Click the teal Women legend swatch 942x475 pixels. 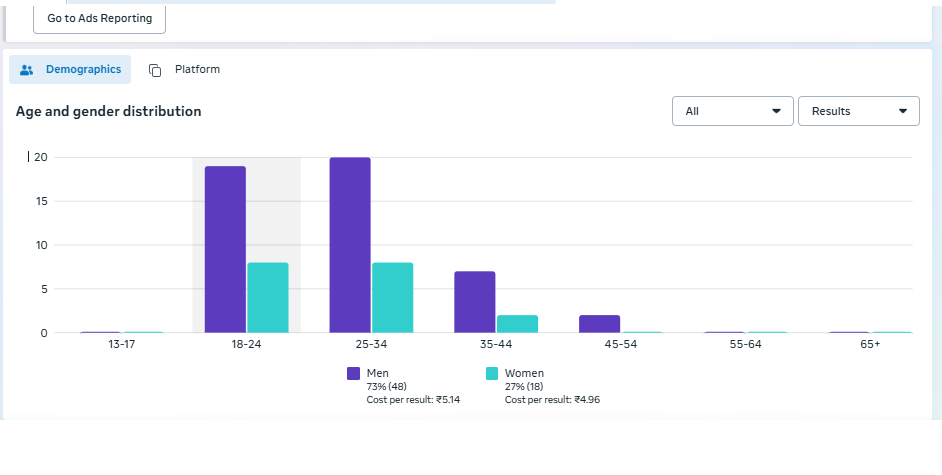(x=491, y=373)
